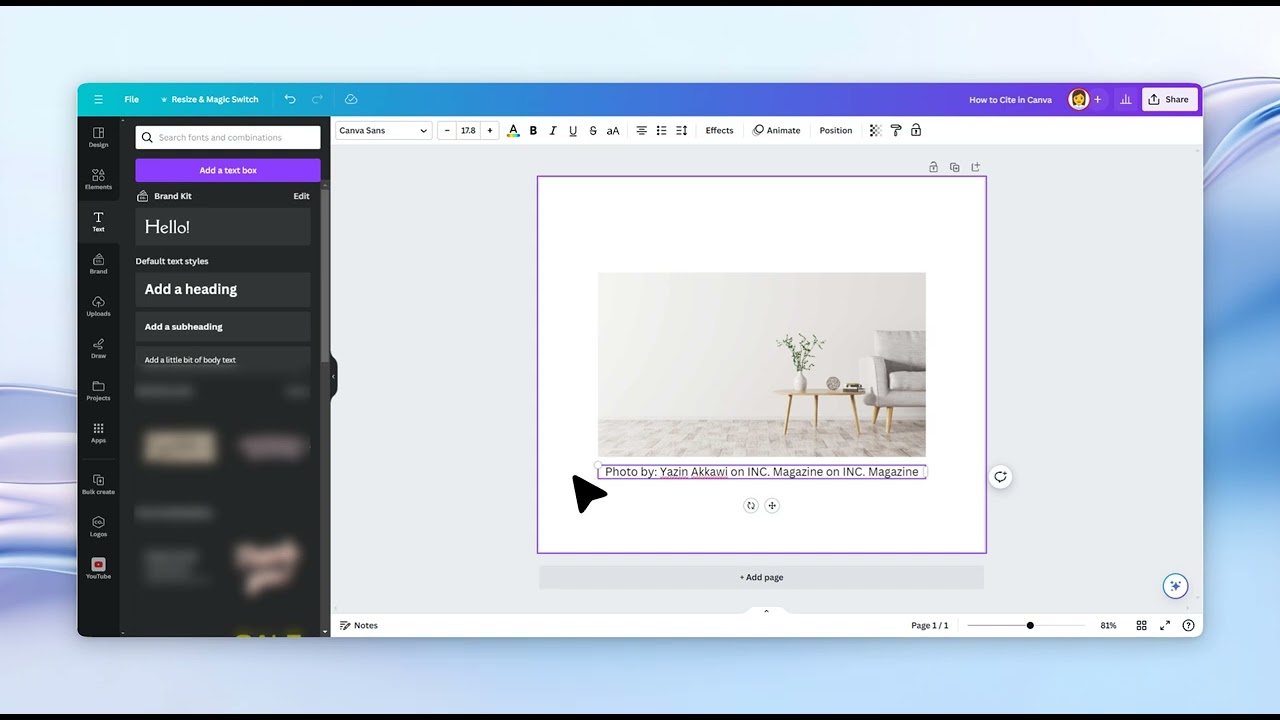
Task: Click the How to Cite in Canva title
Action: (x=1010, y=99)
